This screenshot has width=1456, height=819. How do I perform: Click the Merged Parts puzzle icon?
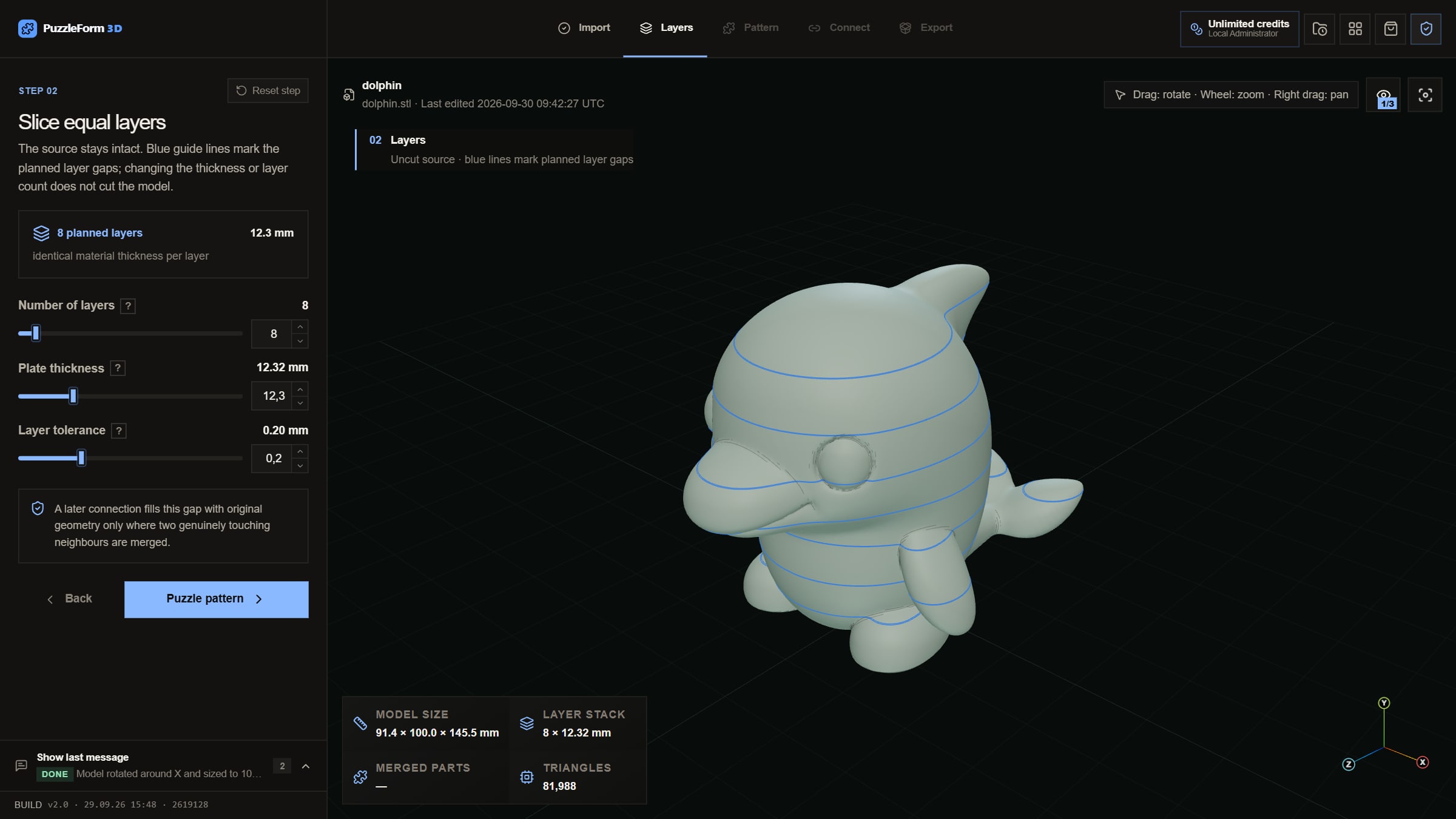tap(360, 777)
